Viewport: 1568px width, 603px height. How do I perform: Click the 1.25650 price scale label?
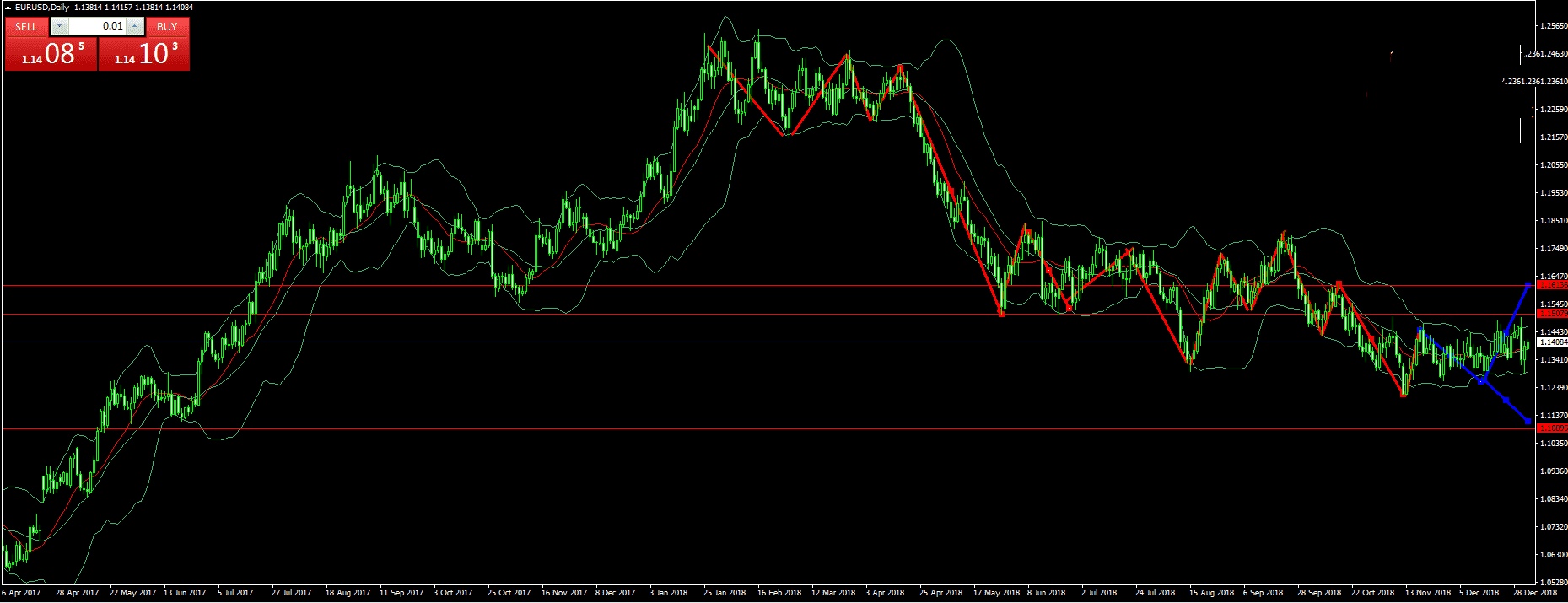(1553, 26)
